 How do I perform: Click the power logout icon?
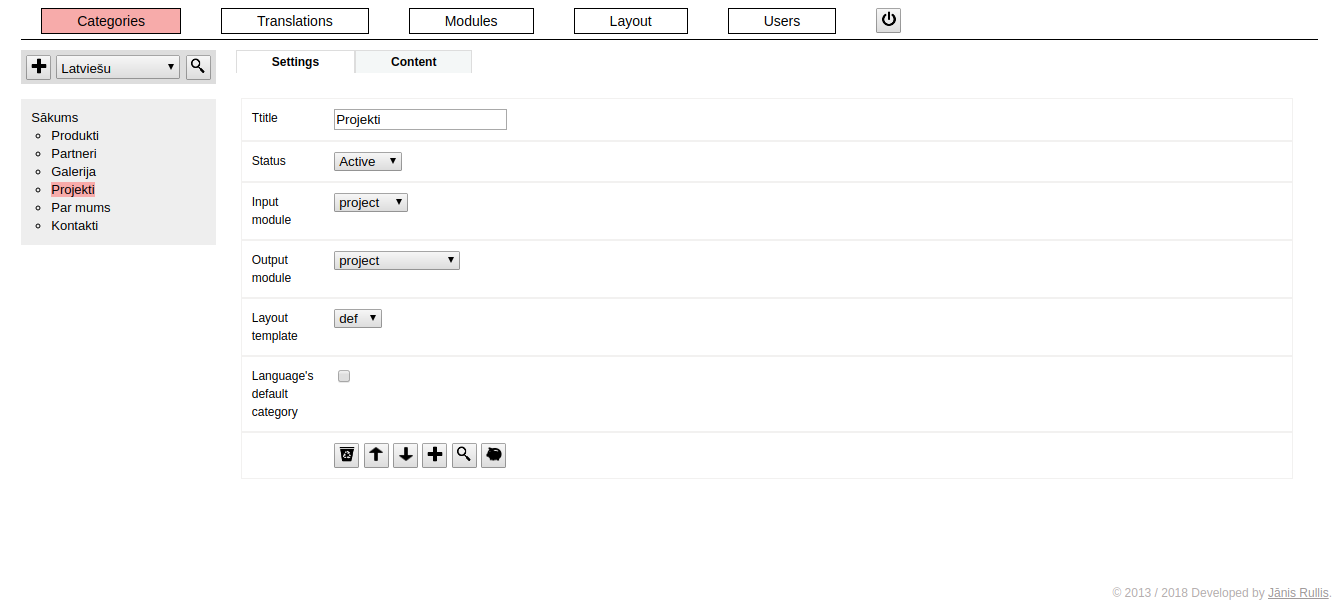coord(888,20)
